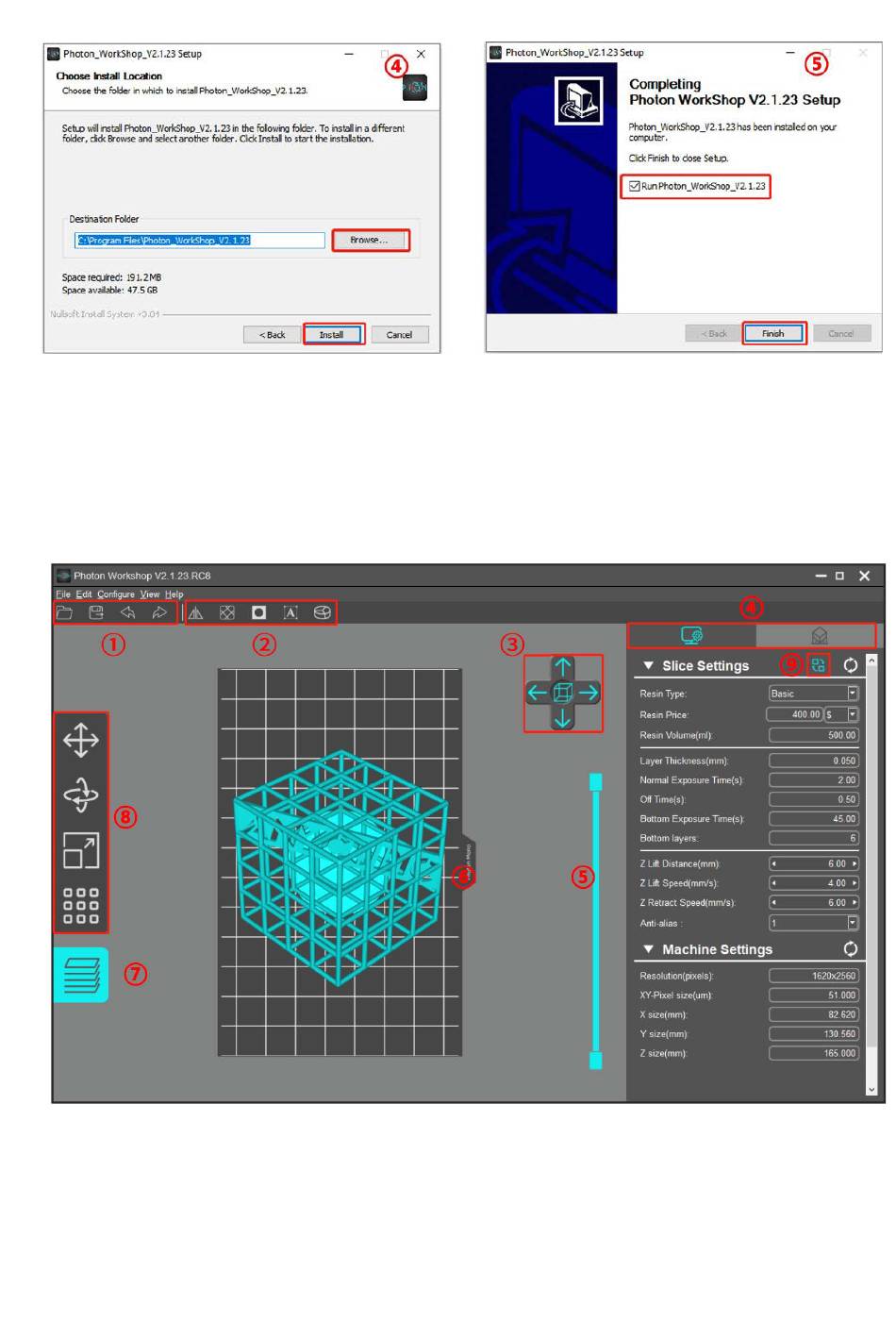Viewport: 896px width, 1339px height.
Task: Click the Normal Exposure Time(s) field
Action: [814, 780]
